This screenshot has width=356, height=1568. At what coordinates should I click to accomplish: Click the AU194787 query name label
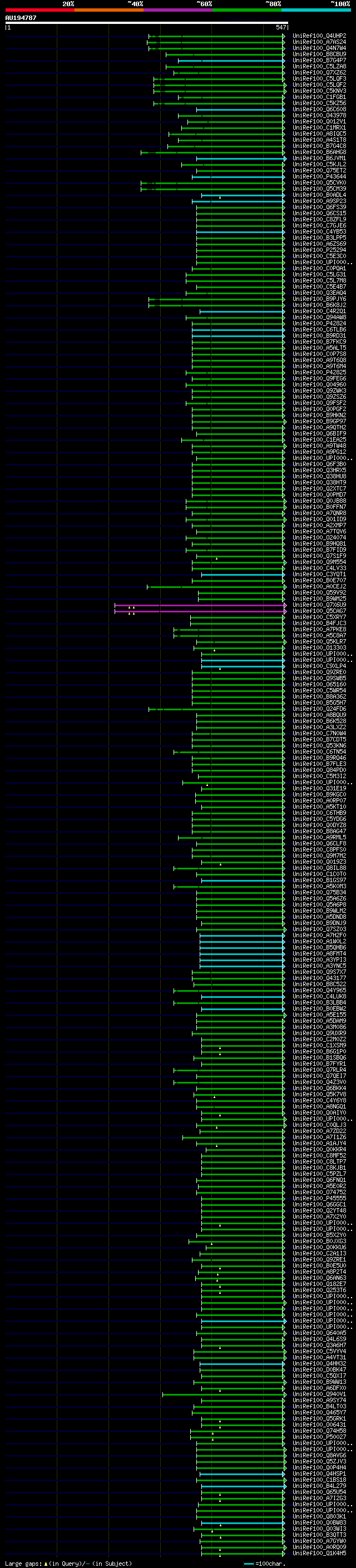tap(21, 18)
